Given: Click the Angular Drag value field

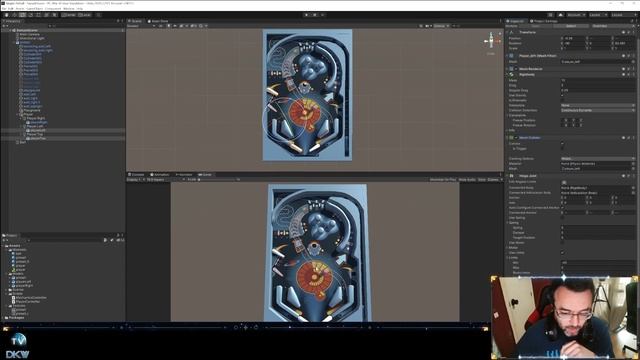Looking at the screenshot, I should 598,90.
